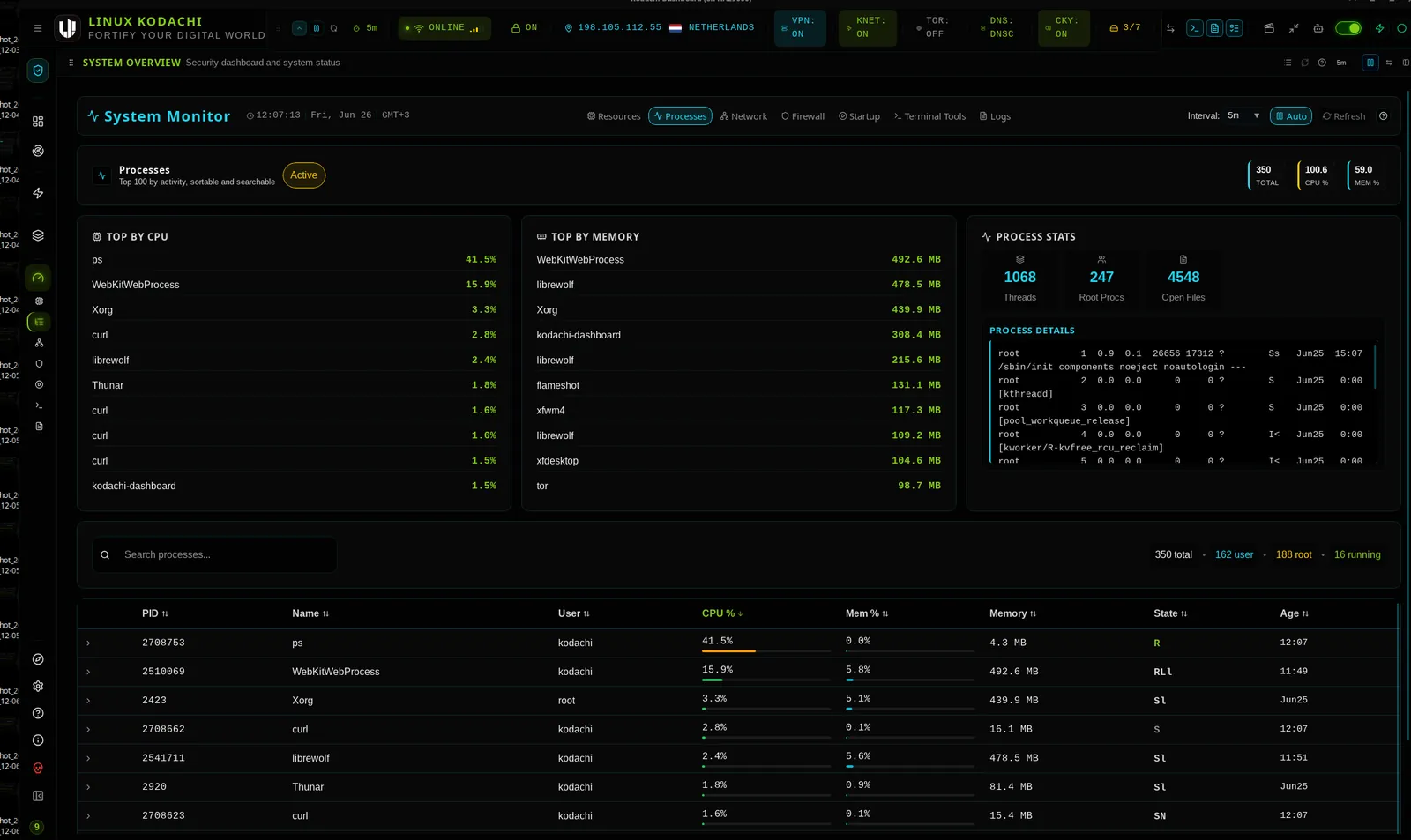Open the hamburger menu beside Kodachi logo

(x=38, y=28)
